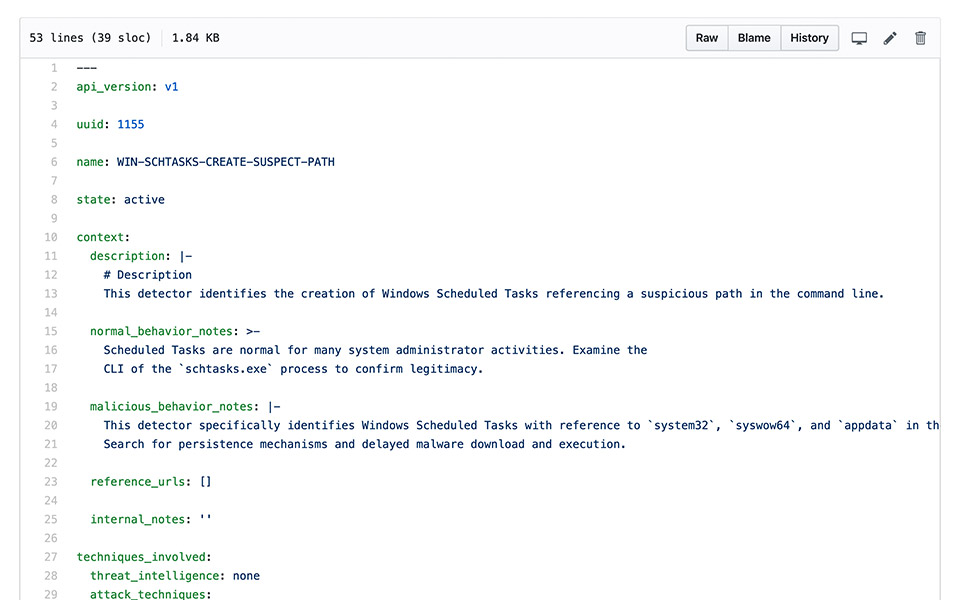The width and height of the screenshot is (960, 600).
Task: Select line number 4 for uuid
Action: (54, 124)
